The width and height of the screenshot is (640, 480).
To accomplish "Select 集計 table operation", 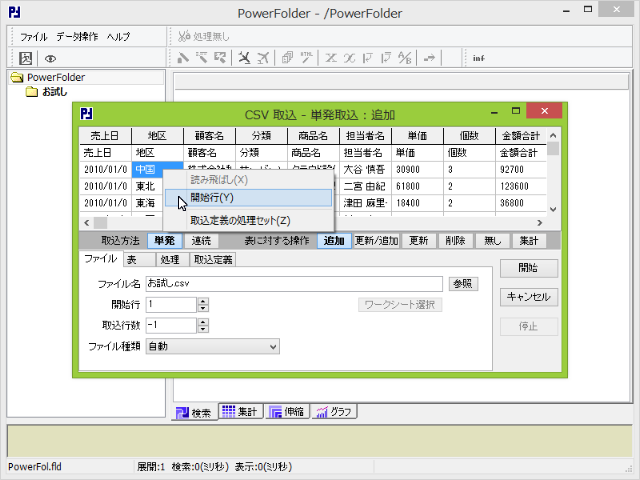I will (x=529, y=241).
